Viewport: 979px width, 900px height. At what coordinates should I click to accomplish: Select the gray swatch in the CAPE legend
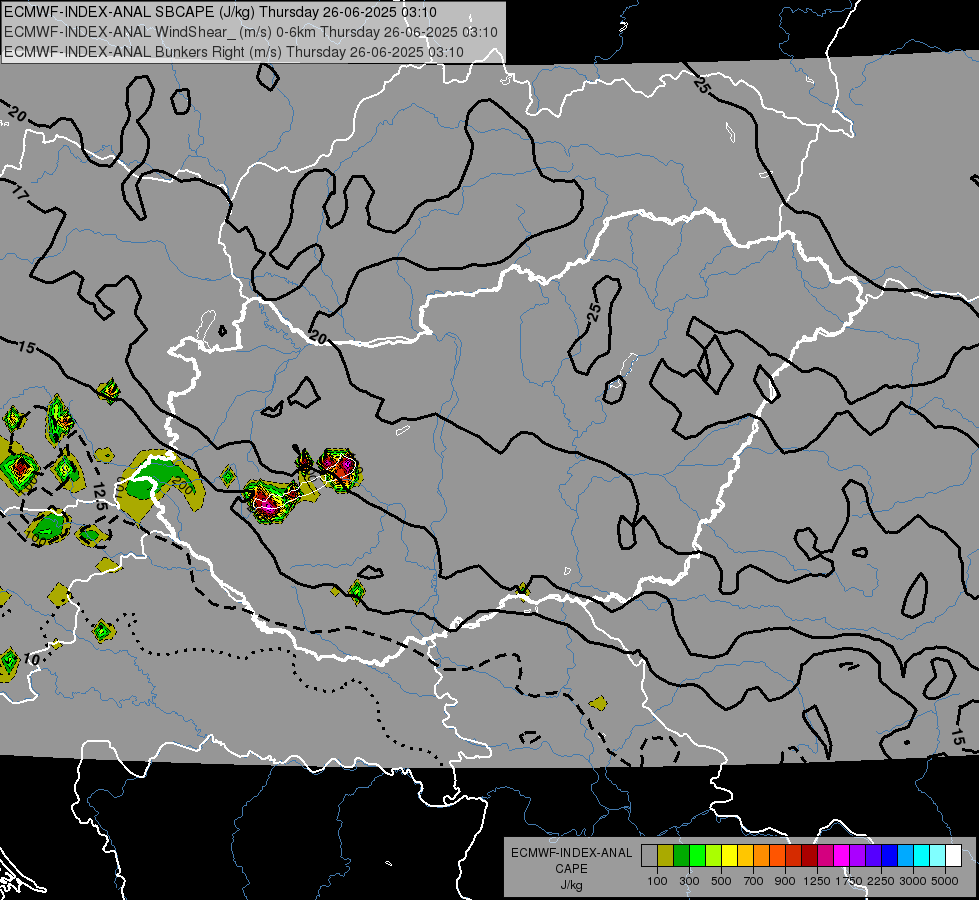point(649,856)
